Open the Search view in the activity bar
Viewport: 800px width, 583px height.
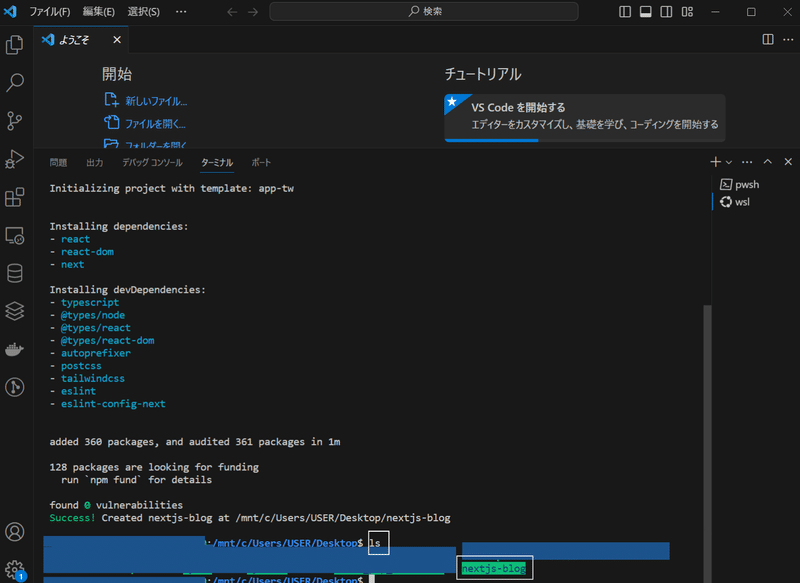(14, 83)
